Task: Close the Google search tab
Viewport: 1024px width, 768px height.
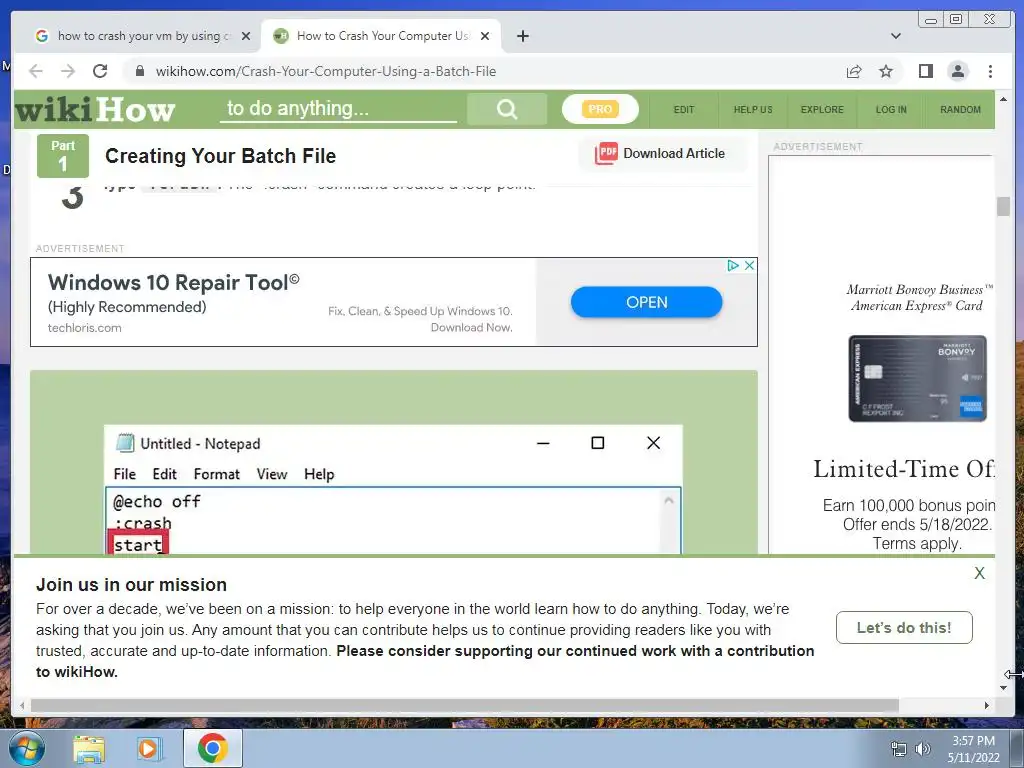Action: 246,36
